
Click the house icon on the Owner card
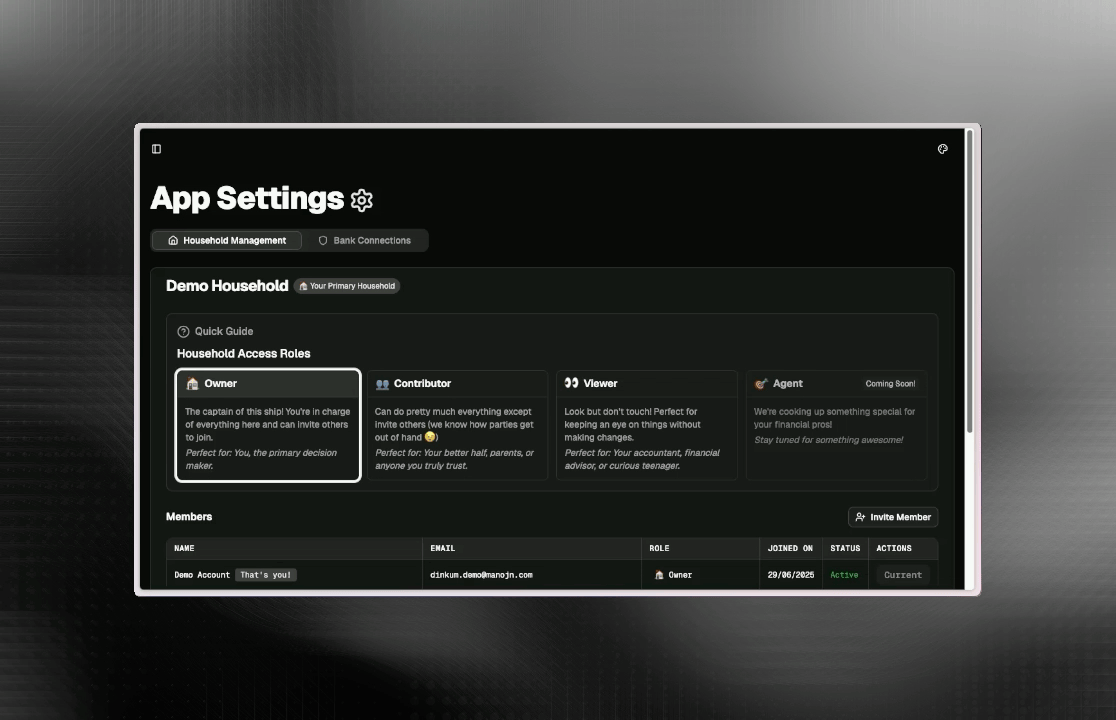[192, 383]
